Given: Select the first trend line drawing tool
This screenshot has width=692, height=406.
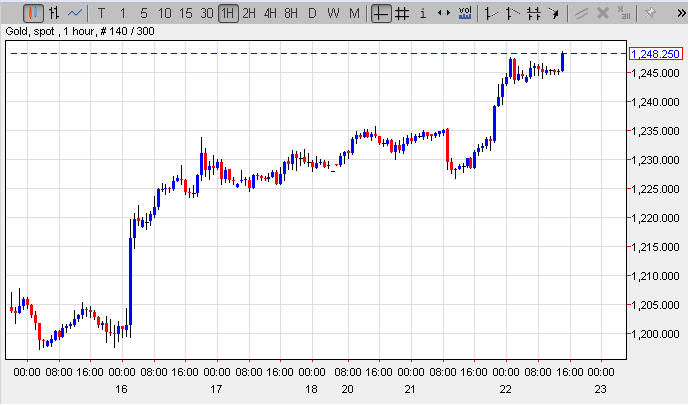Looking at the screenshot, I should point(491,13).
